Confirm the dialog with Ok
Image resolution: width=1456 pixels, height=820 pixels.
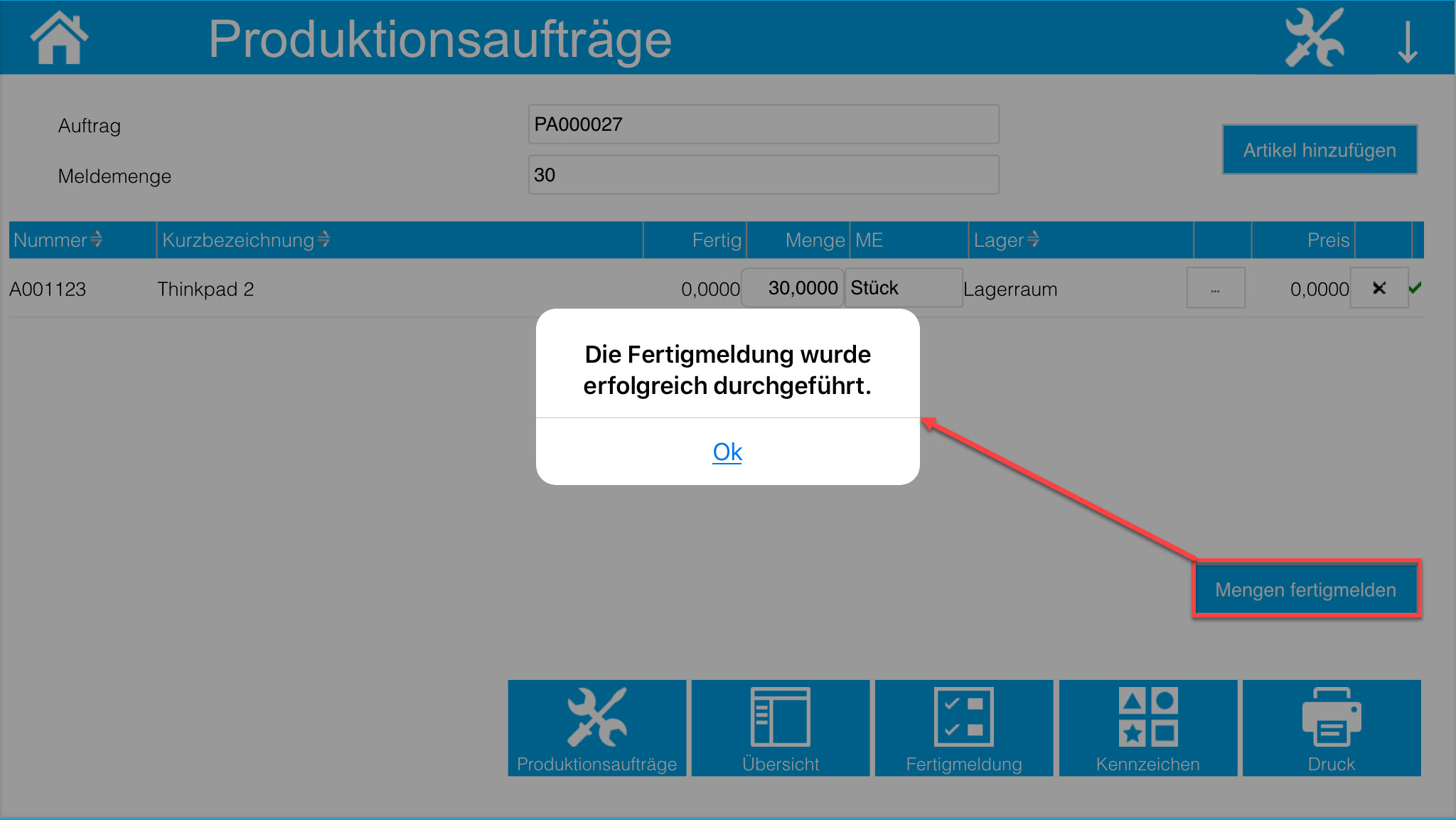point(727,452)
